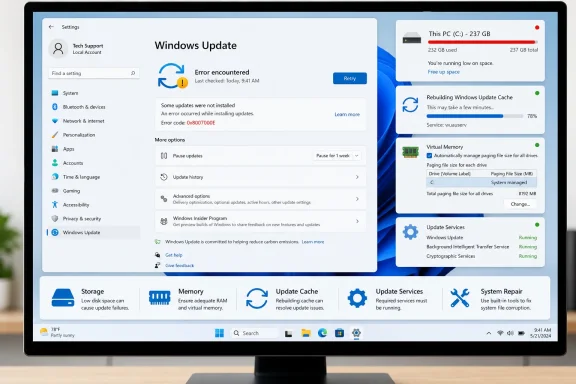Select System in the Settings sidebar

coord(94,93)
